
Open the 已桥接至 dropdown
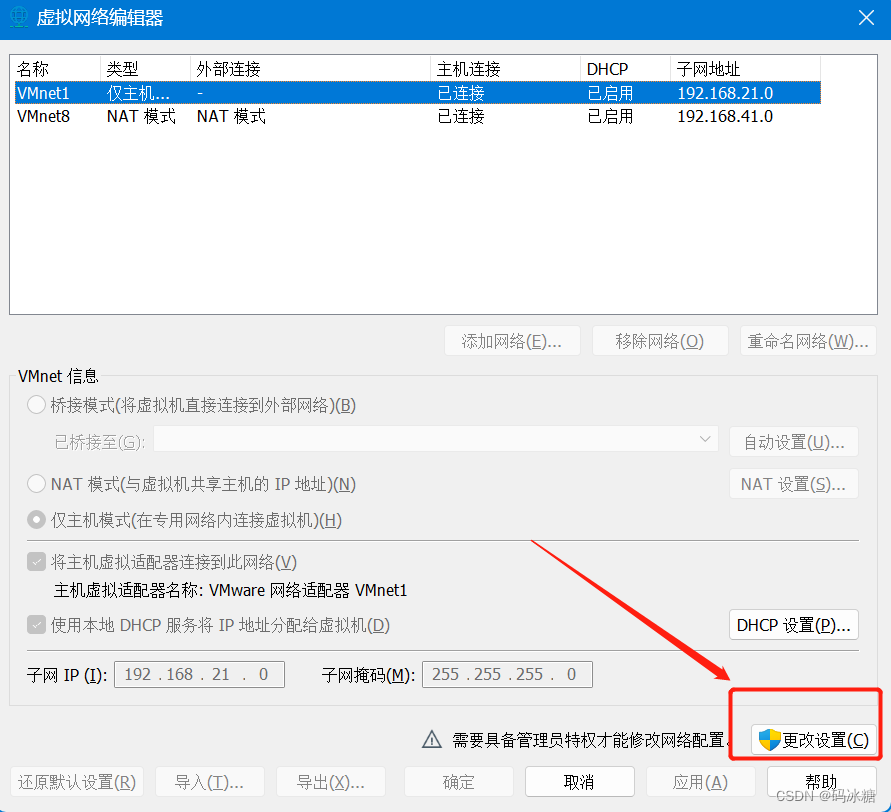click(x=436, y=439)
